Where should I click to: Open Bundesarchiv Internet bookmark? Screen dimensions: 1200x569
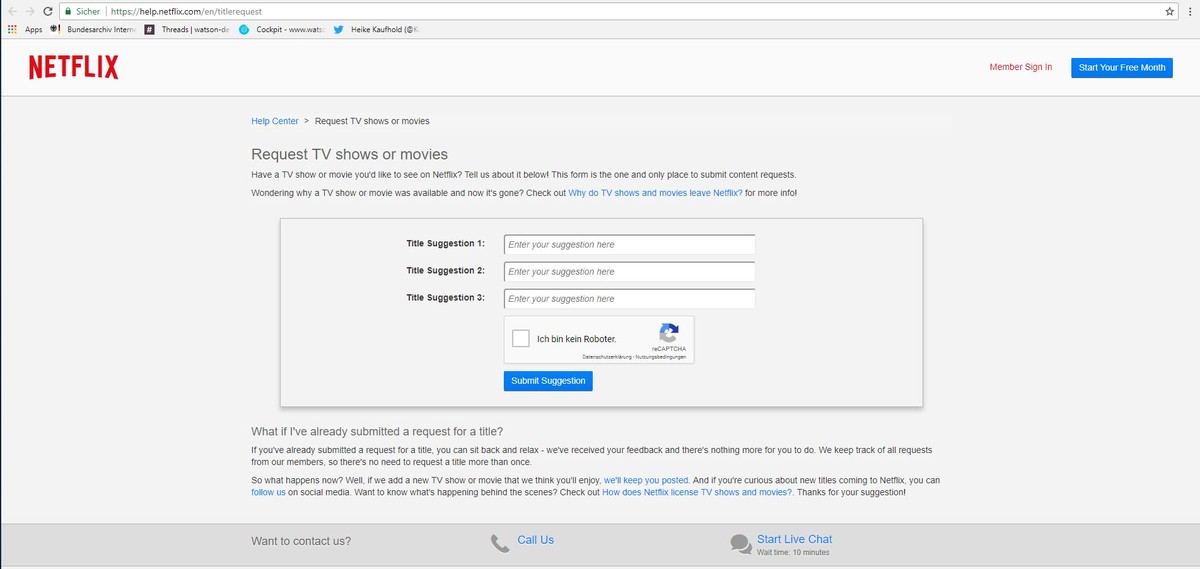click(92, 30)
